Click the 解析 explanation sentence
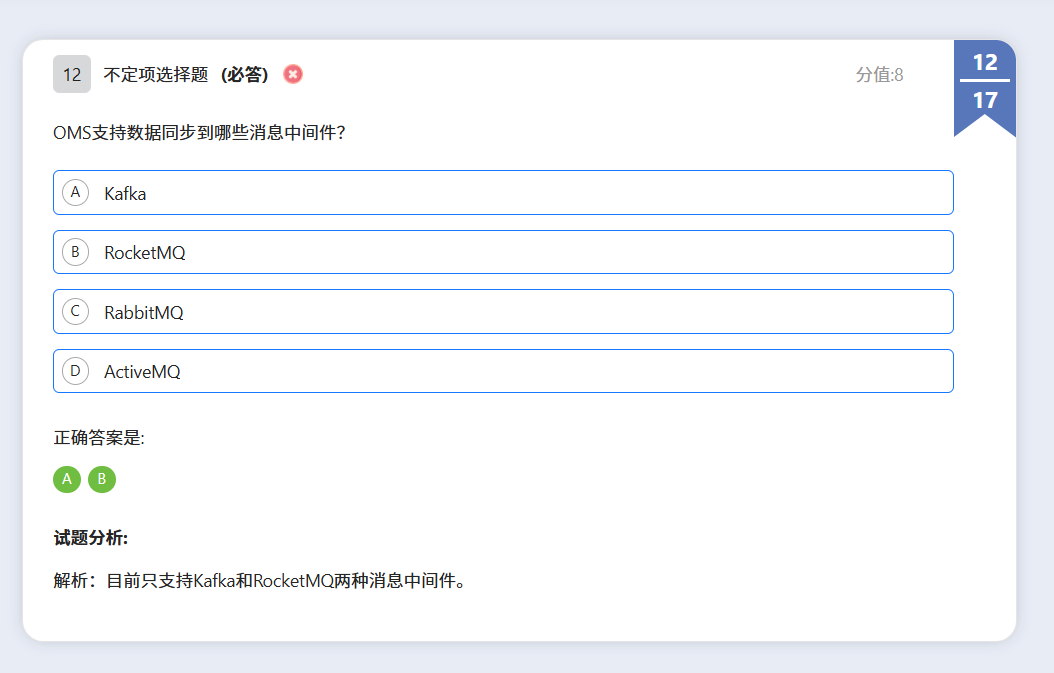 (260, 581)
